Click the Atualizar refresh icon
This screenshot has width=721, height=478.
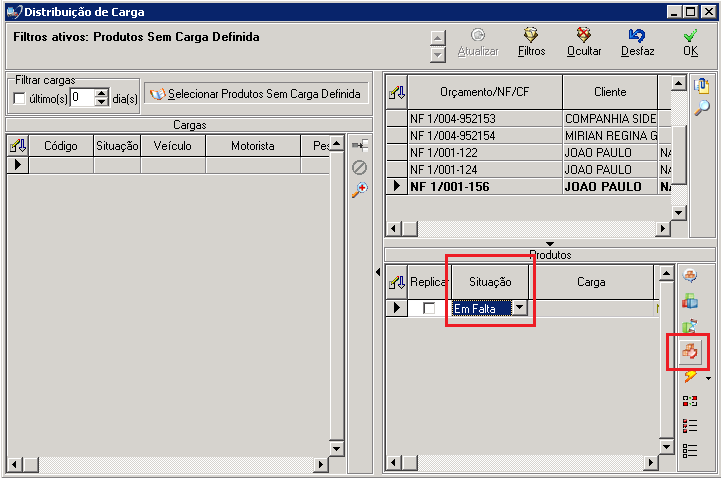coord(478,35)
